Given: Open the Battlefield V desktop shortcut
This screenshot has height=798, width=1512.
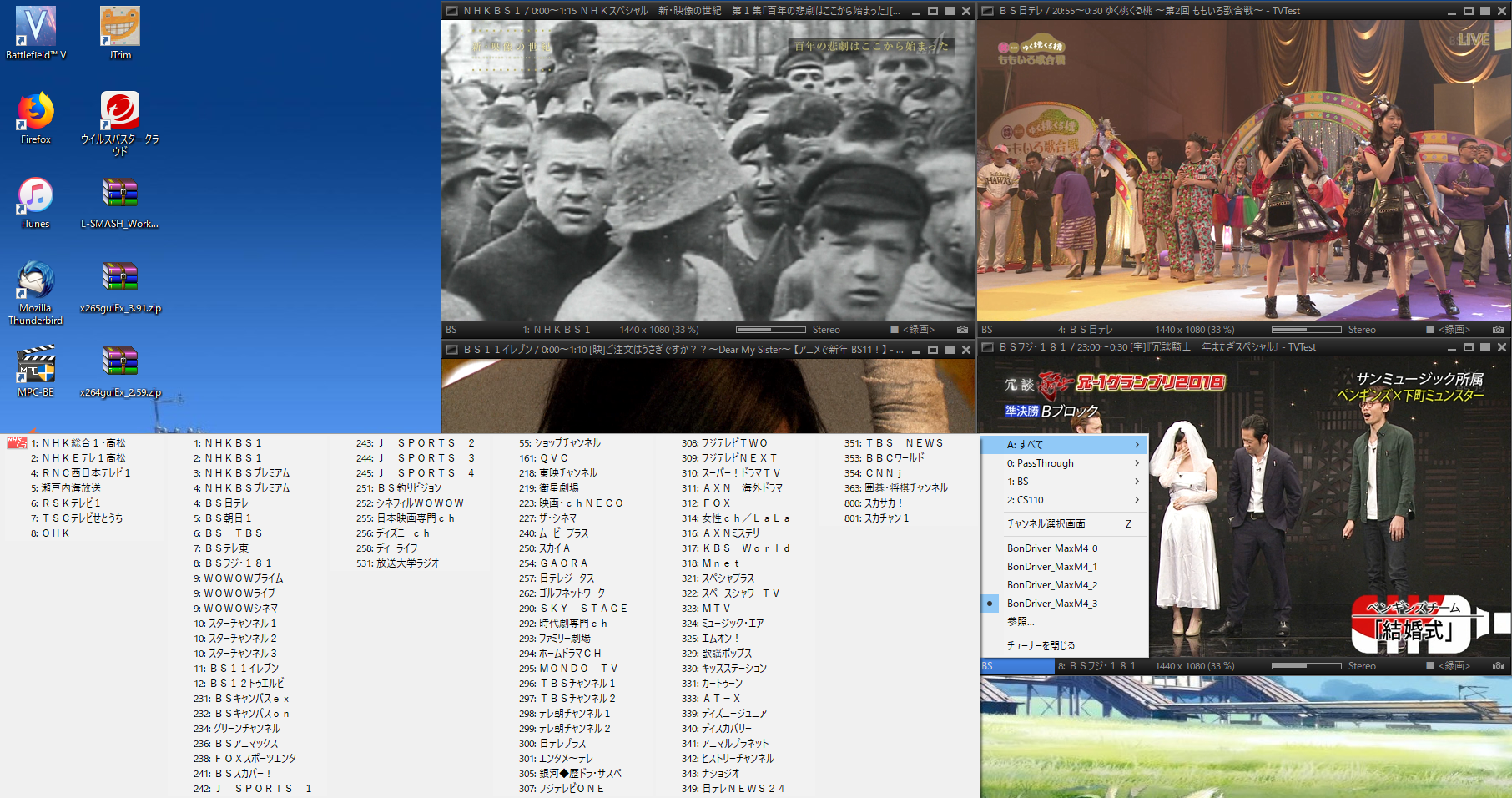Looking at the screenshot, I should coord(36,33).
